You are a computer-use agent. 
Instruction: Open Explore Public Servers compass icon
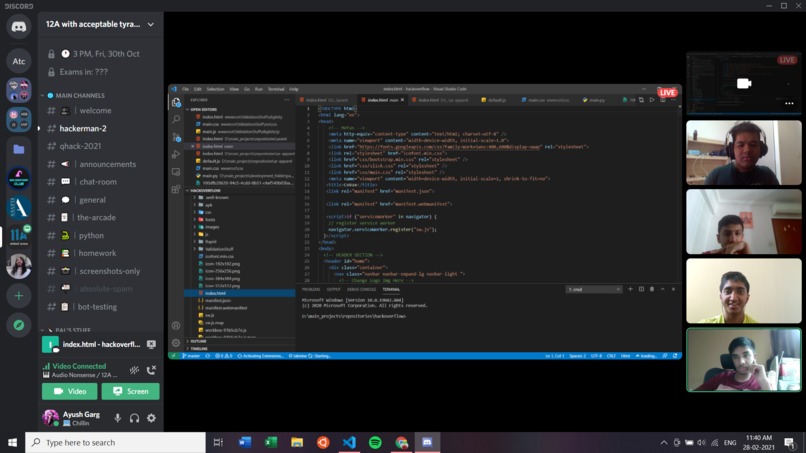point(19,325)
